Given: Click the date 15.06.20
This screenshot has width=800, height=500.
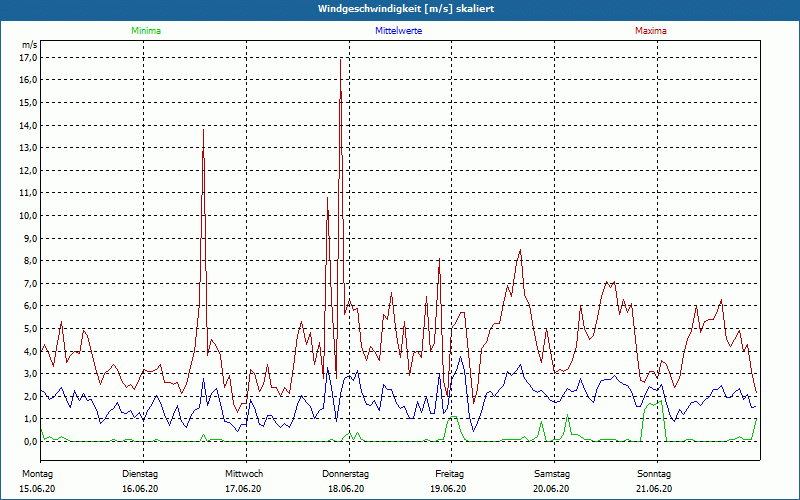Looking at the screenshot, I should 37,489.
